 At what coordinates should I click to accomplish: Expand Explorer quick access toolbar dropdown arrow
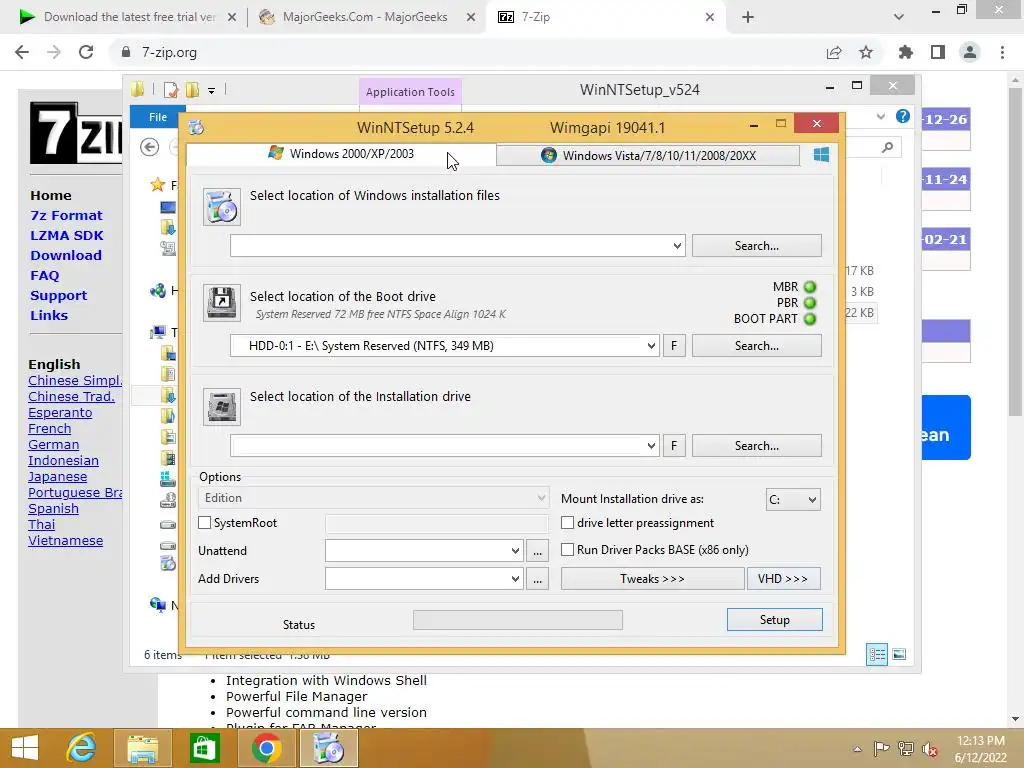tap(212, 91)
